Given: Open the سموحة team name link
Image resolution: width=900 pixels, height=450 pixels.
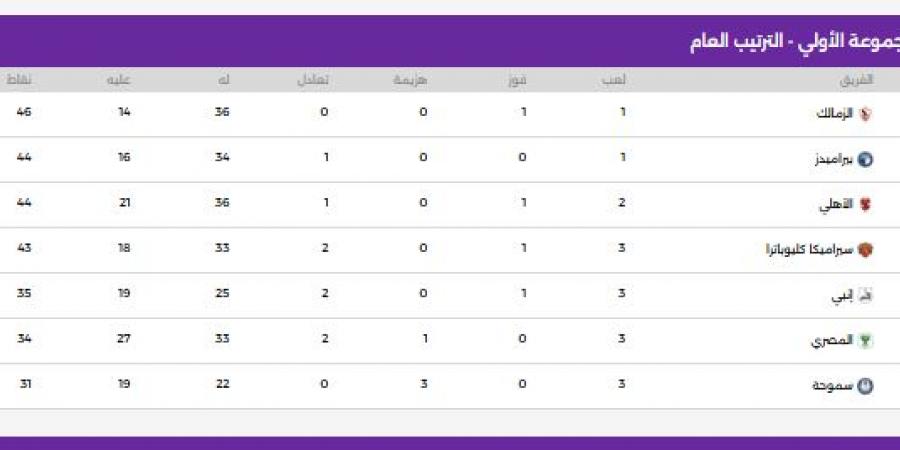Looking at the screenshot, I should [x=834, y=386].
